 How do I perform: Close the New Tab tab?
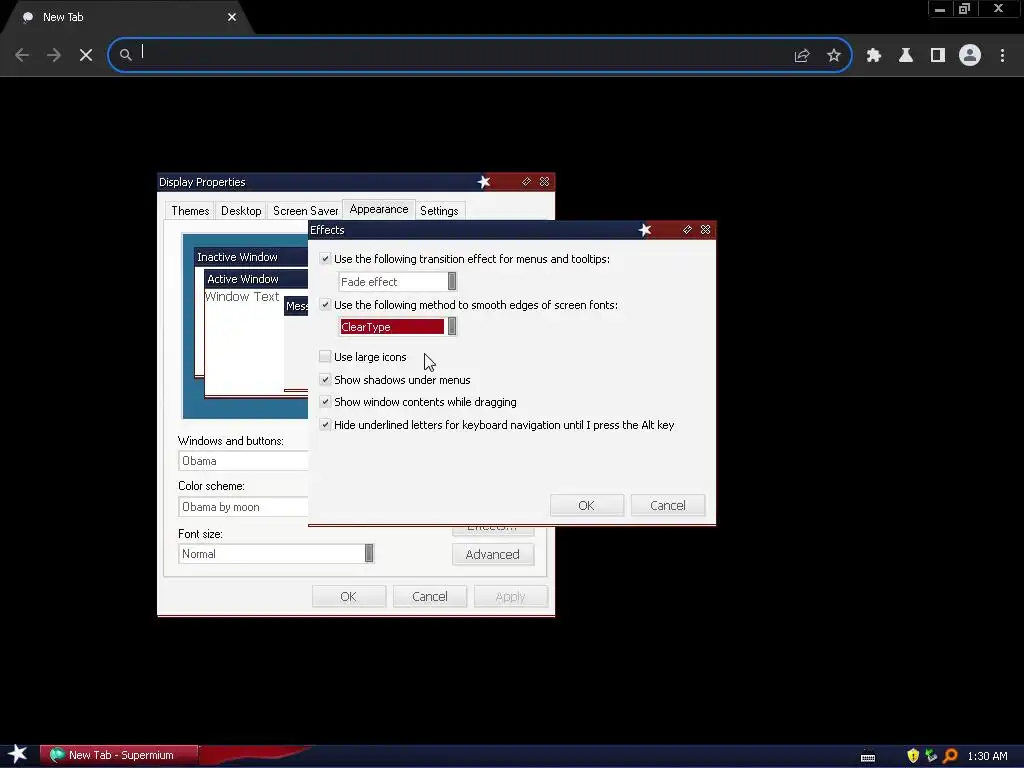tap(232, 17)
